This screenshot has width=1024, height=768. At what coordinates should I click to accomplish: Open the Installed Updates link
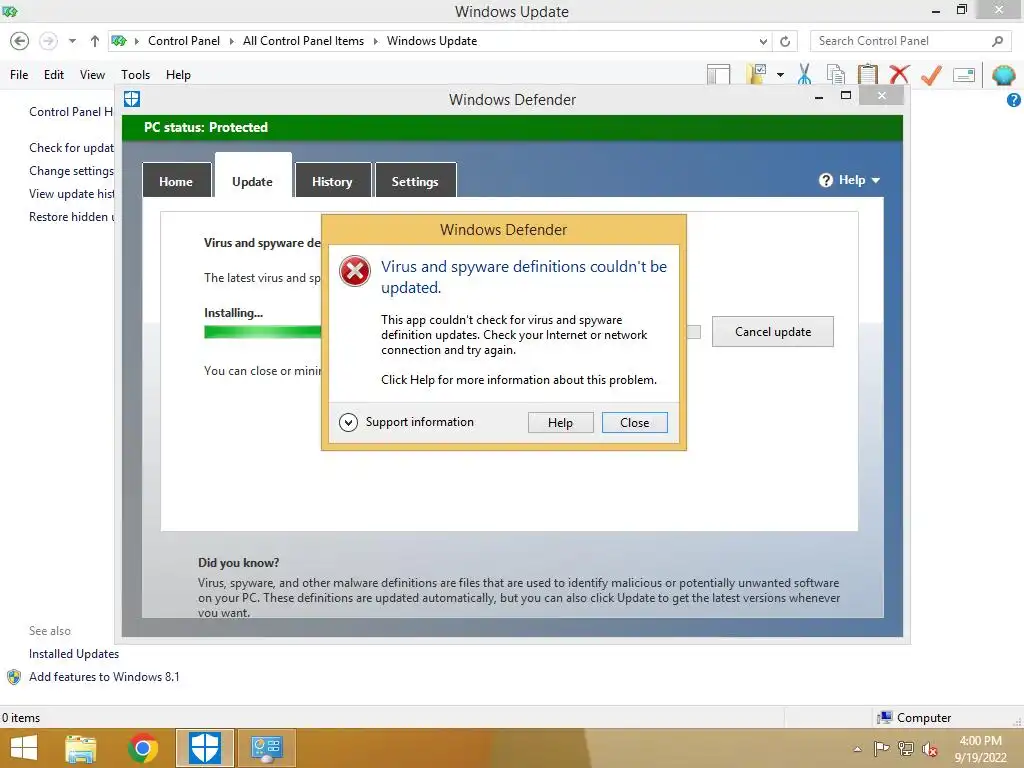74,654
